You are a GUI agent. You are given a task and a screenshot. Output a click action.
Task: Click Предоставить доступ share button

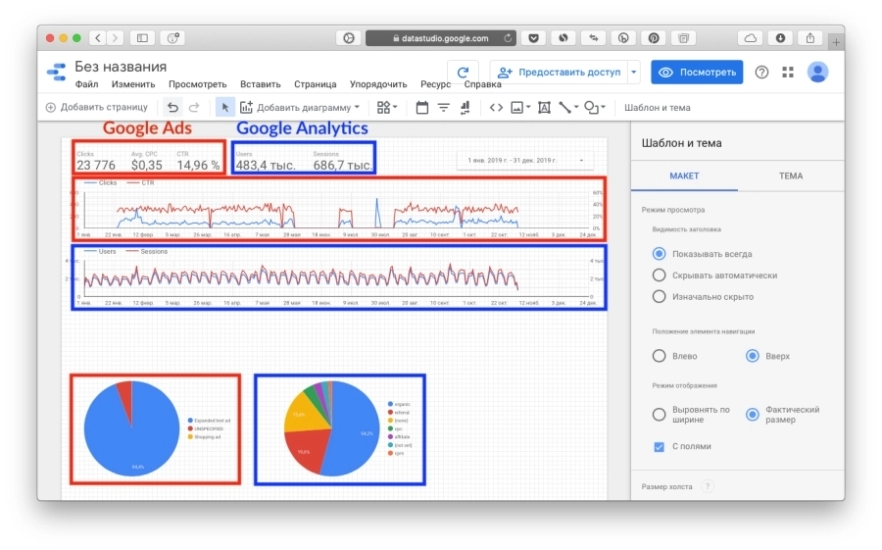click(559, 72)
